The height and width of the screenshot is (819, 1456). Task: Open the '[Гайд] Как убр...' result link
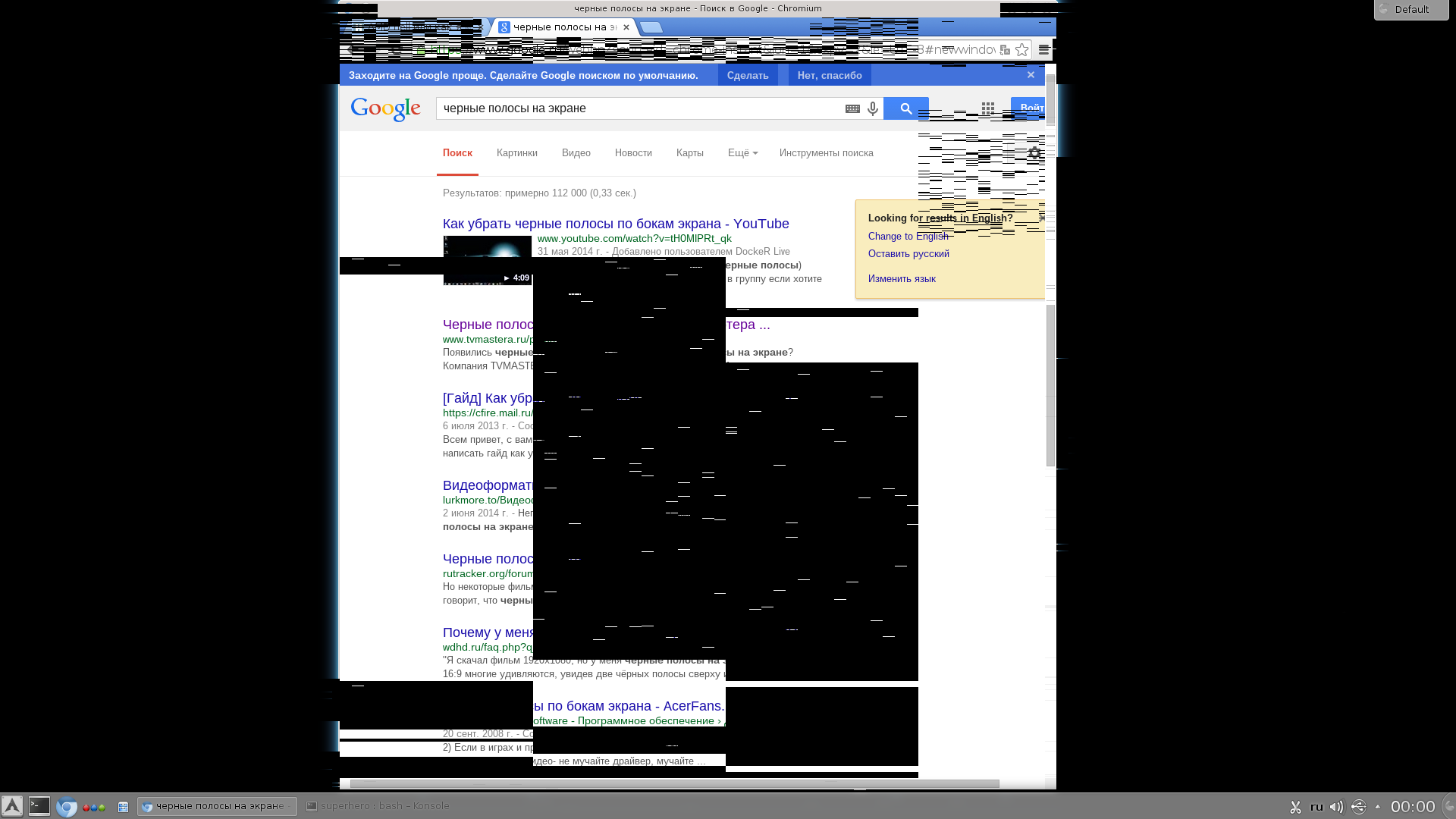(x=488, y=398)
